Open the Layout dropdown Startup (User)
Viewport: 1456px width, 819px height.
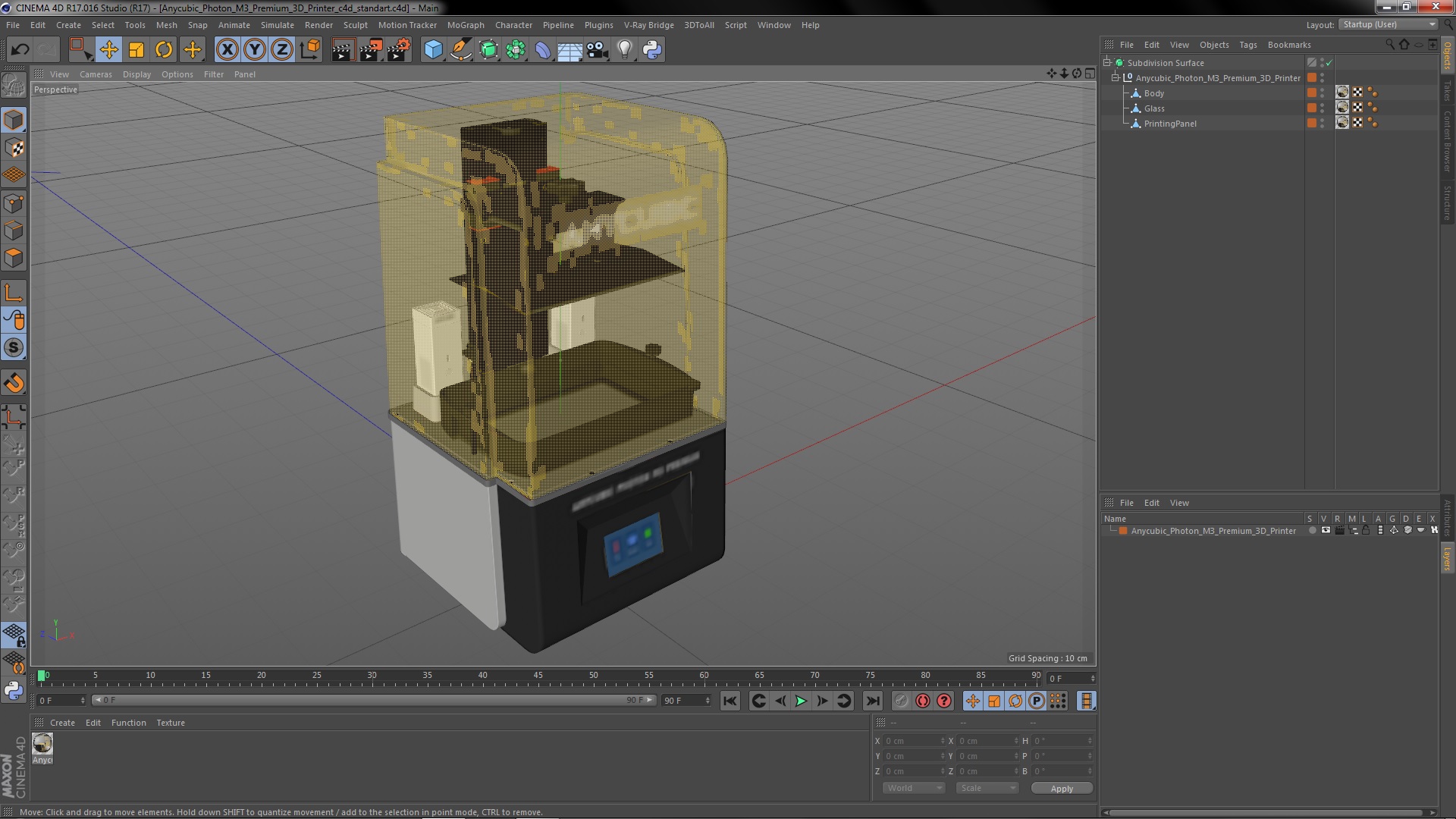click(1388, 24)
